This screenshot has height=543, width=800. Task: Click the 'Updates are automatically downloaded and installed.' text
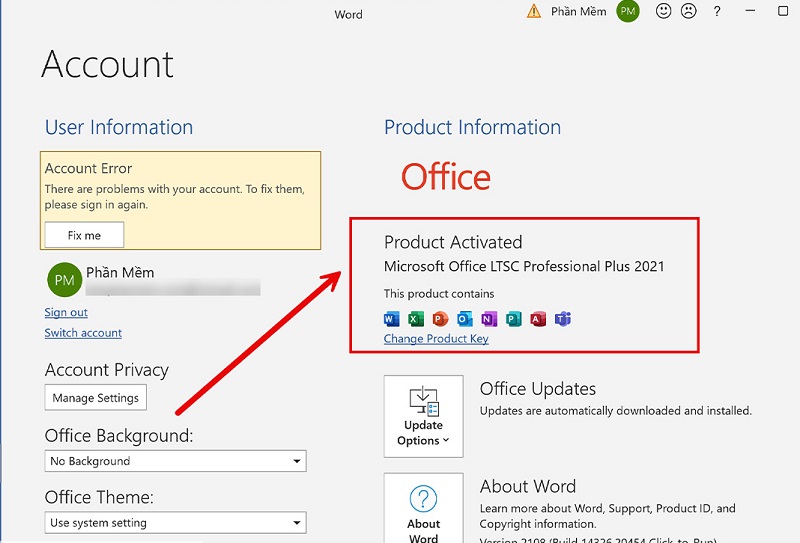click(x=616, y=411)
